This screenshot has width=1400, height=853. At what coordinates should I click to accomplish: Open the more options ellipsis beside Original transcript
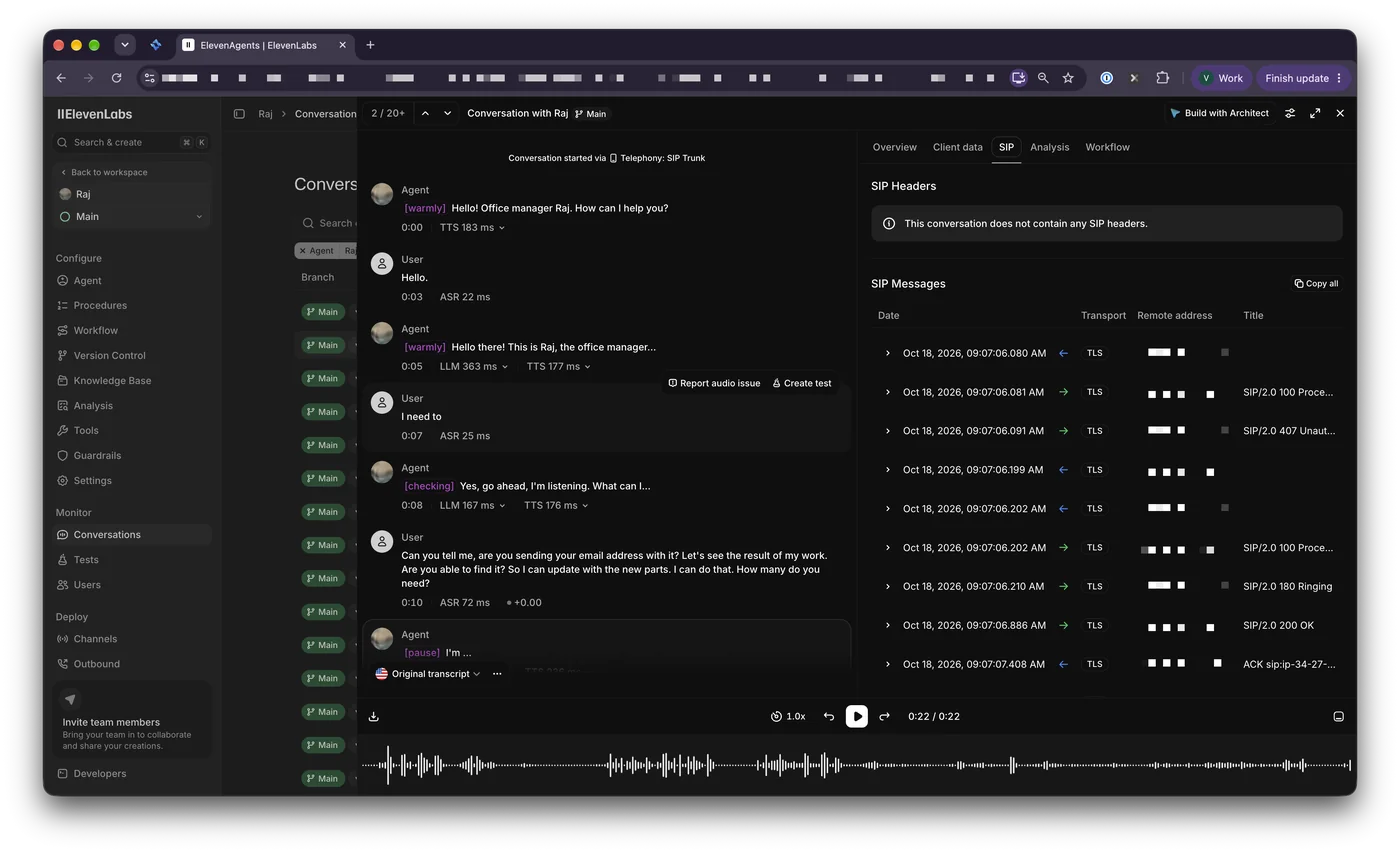point(497,674)
